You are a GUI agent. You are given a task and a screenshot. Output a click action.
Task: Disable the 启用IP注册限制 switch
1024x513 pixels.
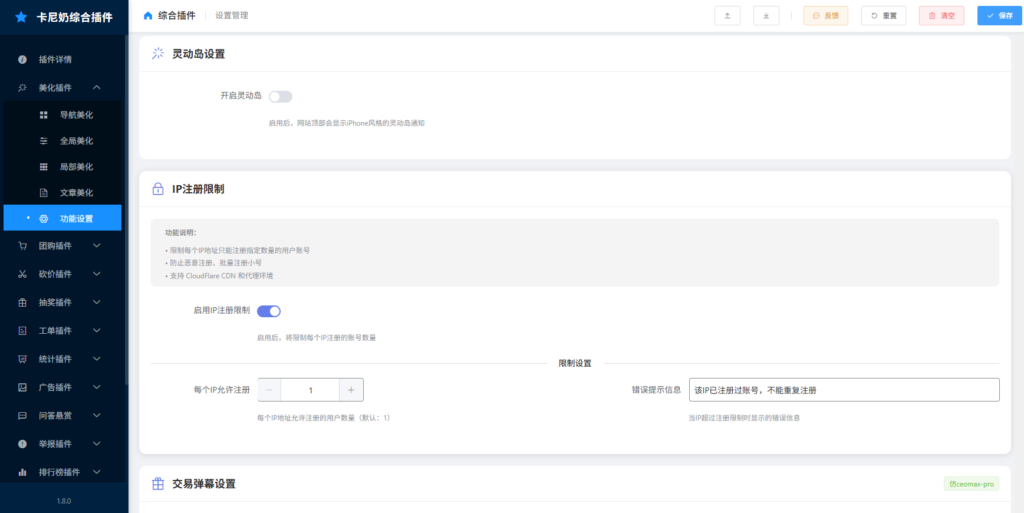click(x=269, y=311)
